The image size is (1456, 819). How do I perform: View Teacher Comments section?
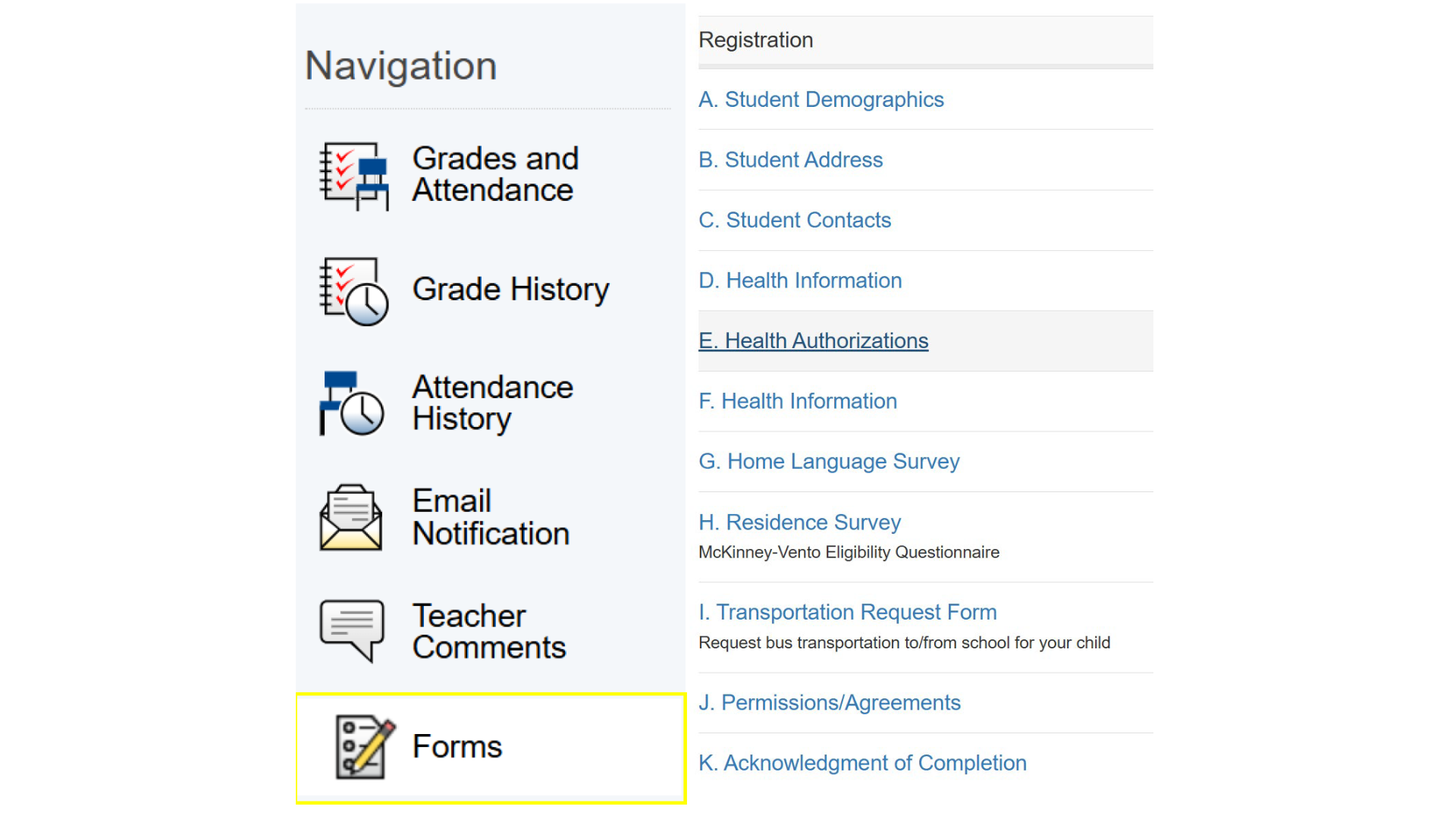(489, 632)
